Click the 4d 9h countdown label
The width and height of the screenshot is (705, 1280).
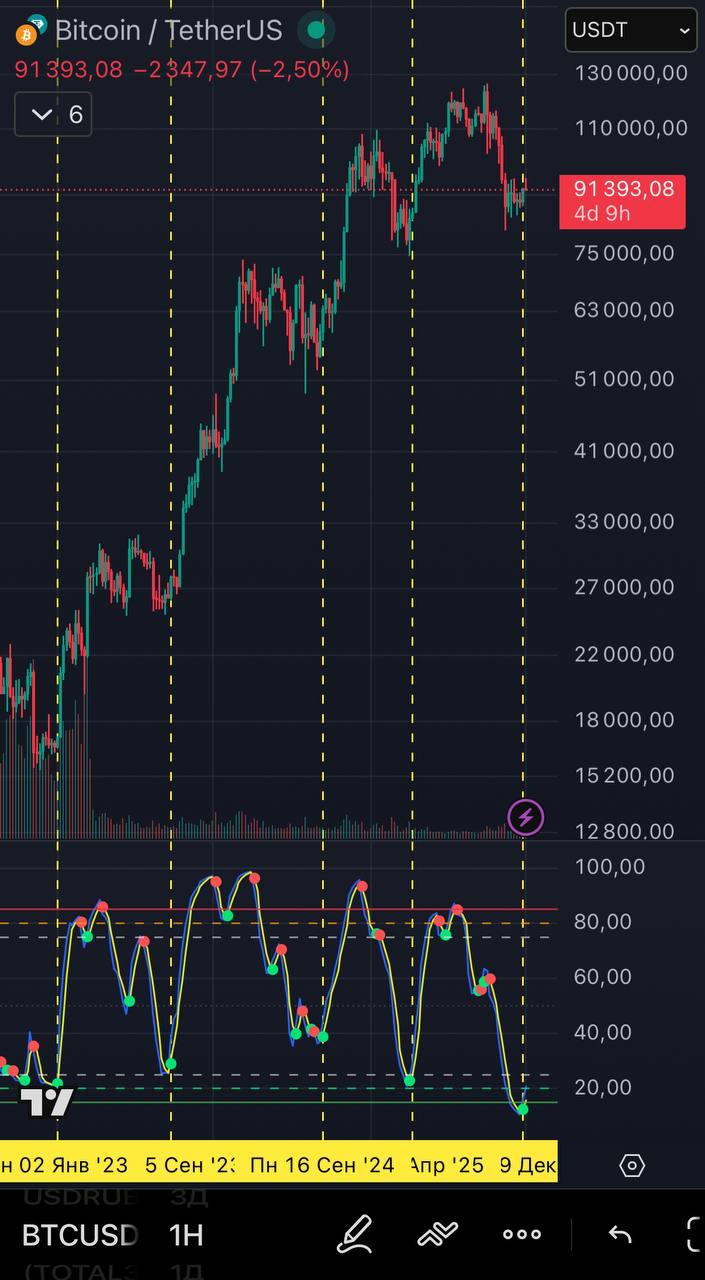[x=600, y=213]
